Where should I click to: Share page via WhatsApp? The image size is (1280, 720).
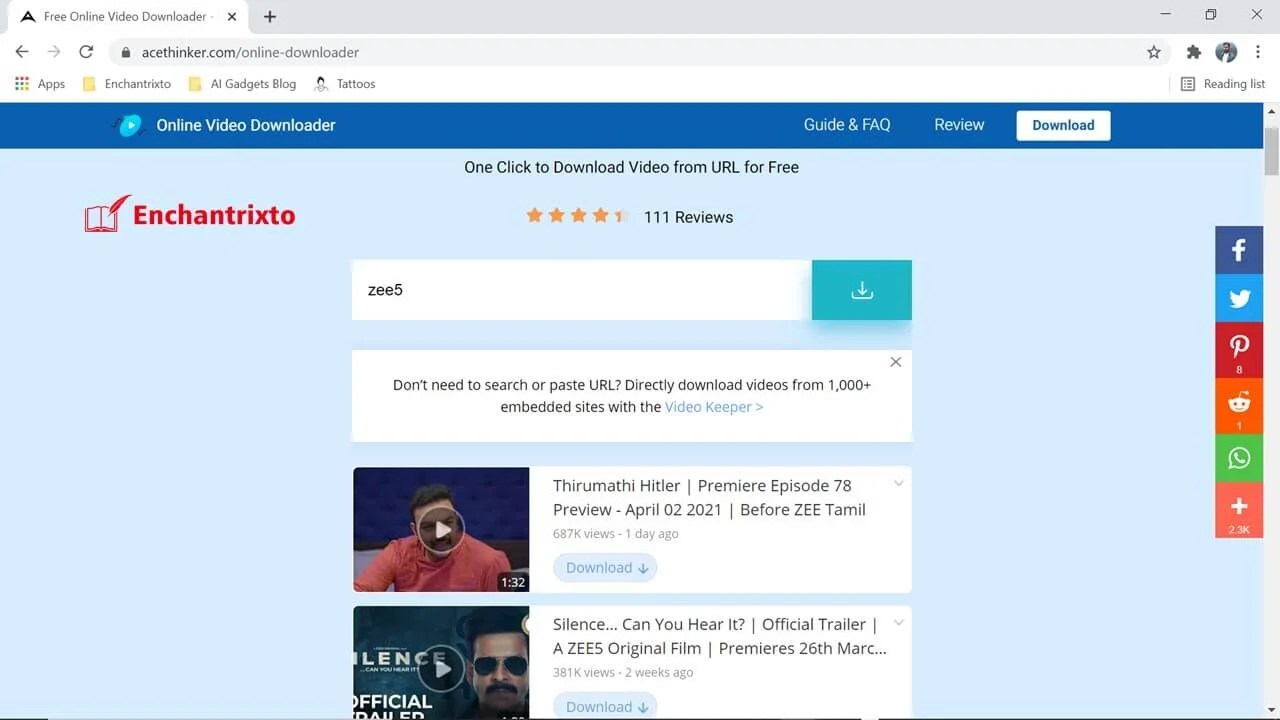(x=1239, y=458)
